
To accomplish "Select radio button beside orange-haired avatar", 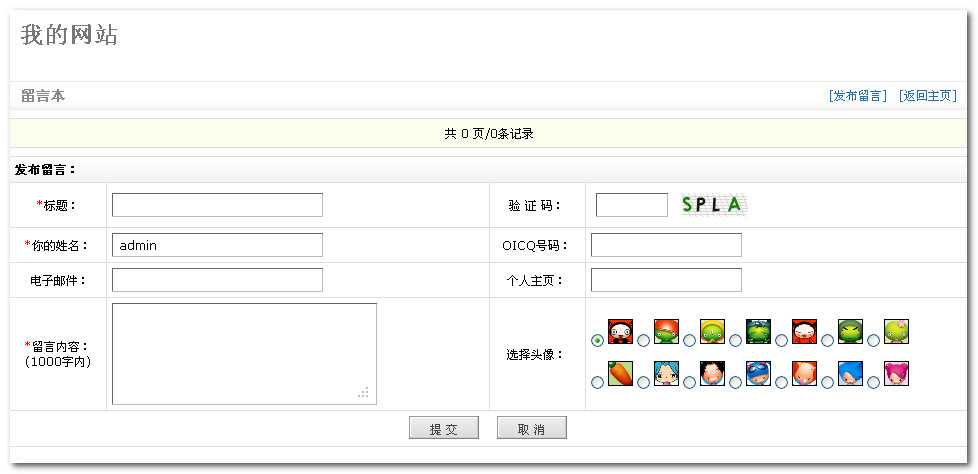I will click(782, 382).
